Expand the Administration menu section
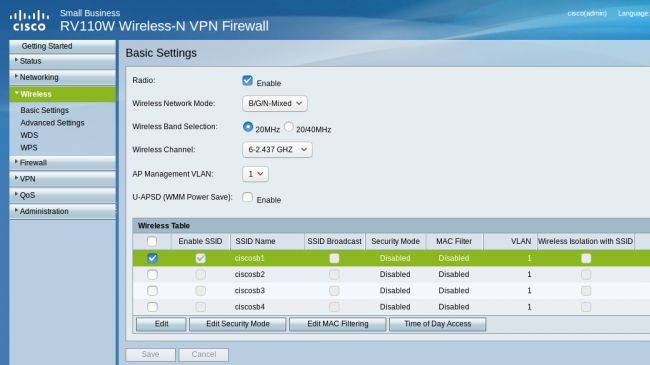650x365 pixels. [x=63, y=211]
